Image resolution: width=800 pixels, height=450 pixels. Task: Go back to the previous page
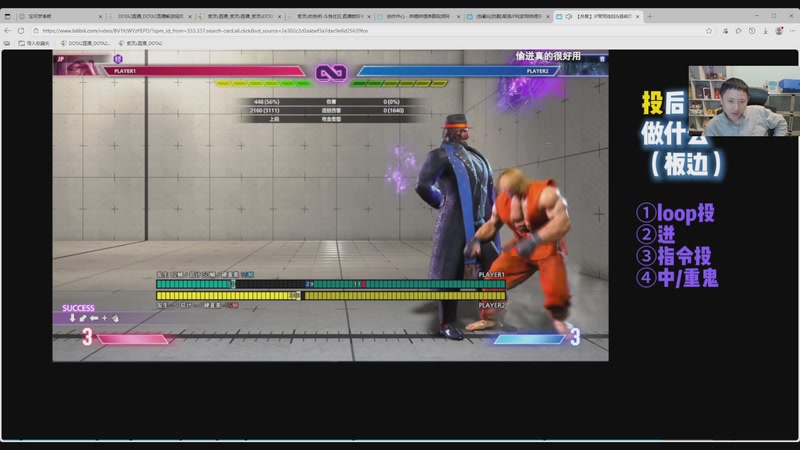pos(7,31)
